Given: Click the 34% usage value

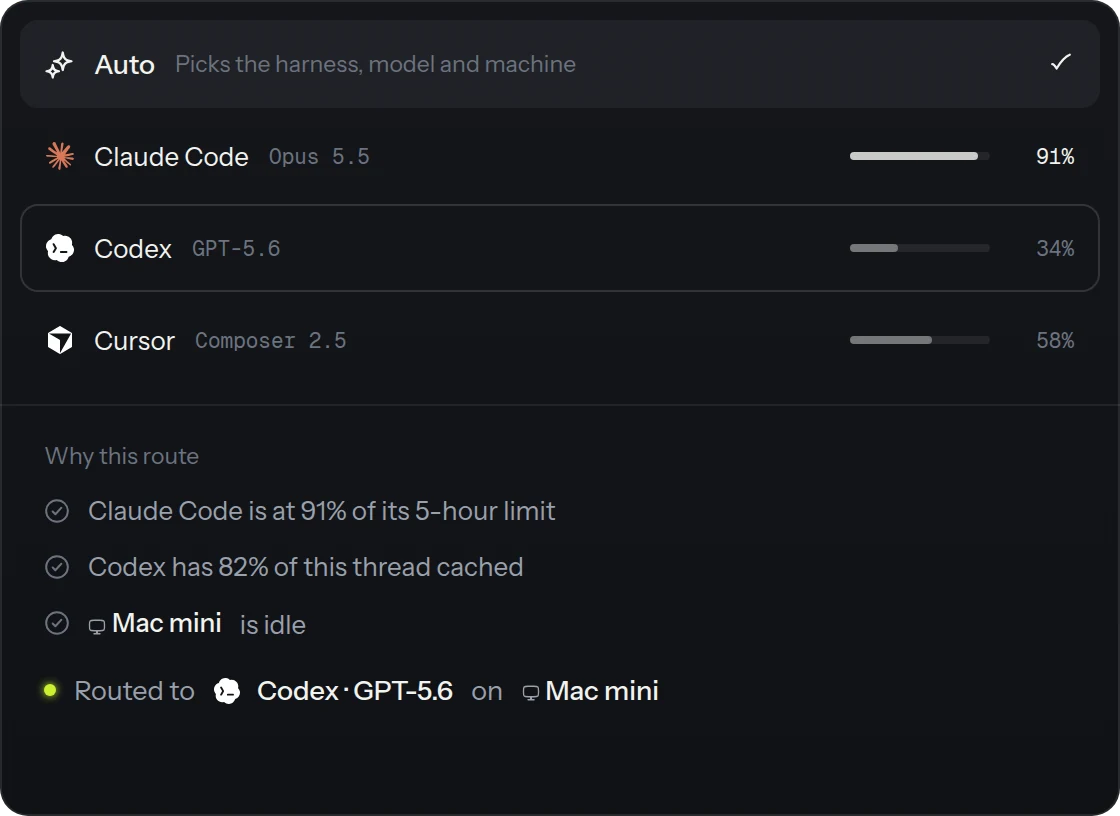Looking at the screenshot, I should 1055,249.
